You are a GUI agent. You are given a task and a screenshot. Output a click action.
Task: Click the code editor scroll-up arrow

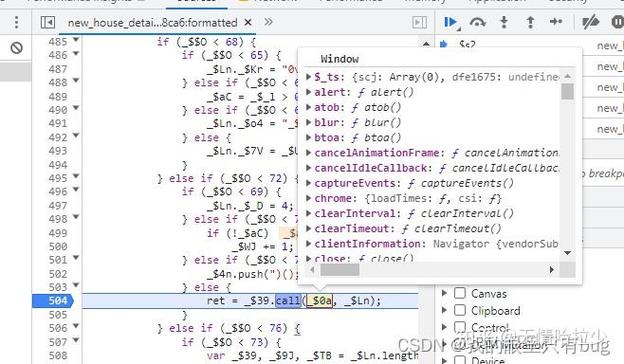(426, 43)
